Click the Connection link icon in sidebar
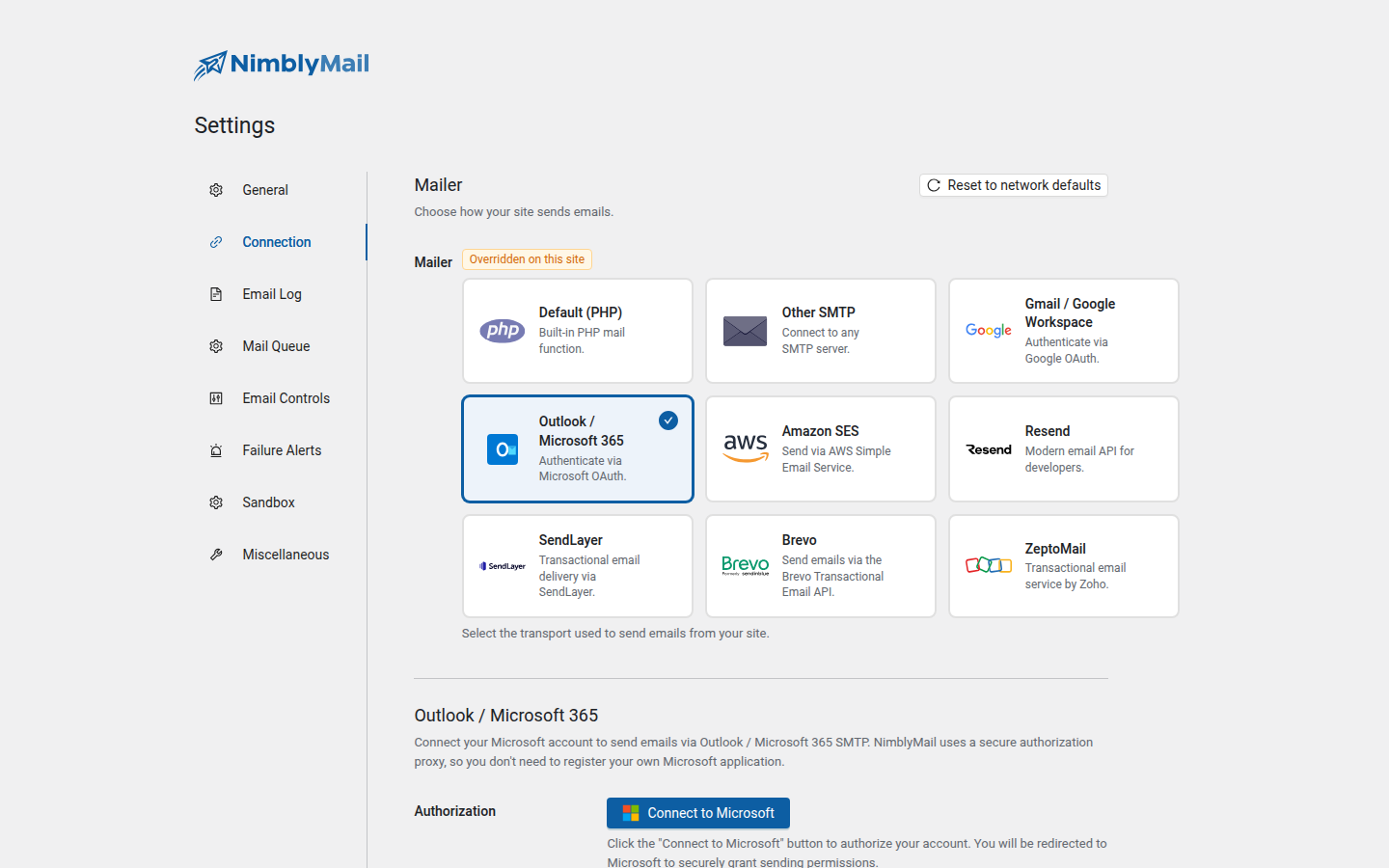The image size is (1389, 868). [216, 242]
